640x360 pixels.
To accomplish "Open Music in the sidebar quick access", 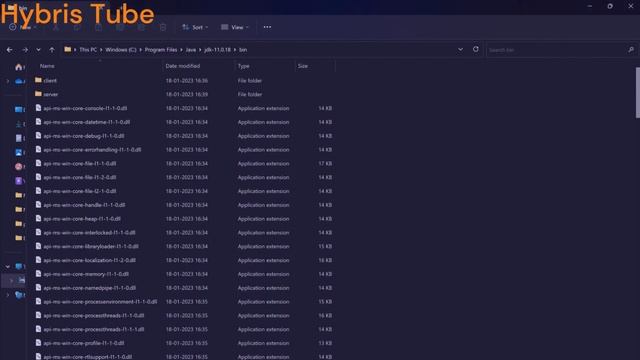I will [x=19, y=167].
